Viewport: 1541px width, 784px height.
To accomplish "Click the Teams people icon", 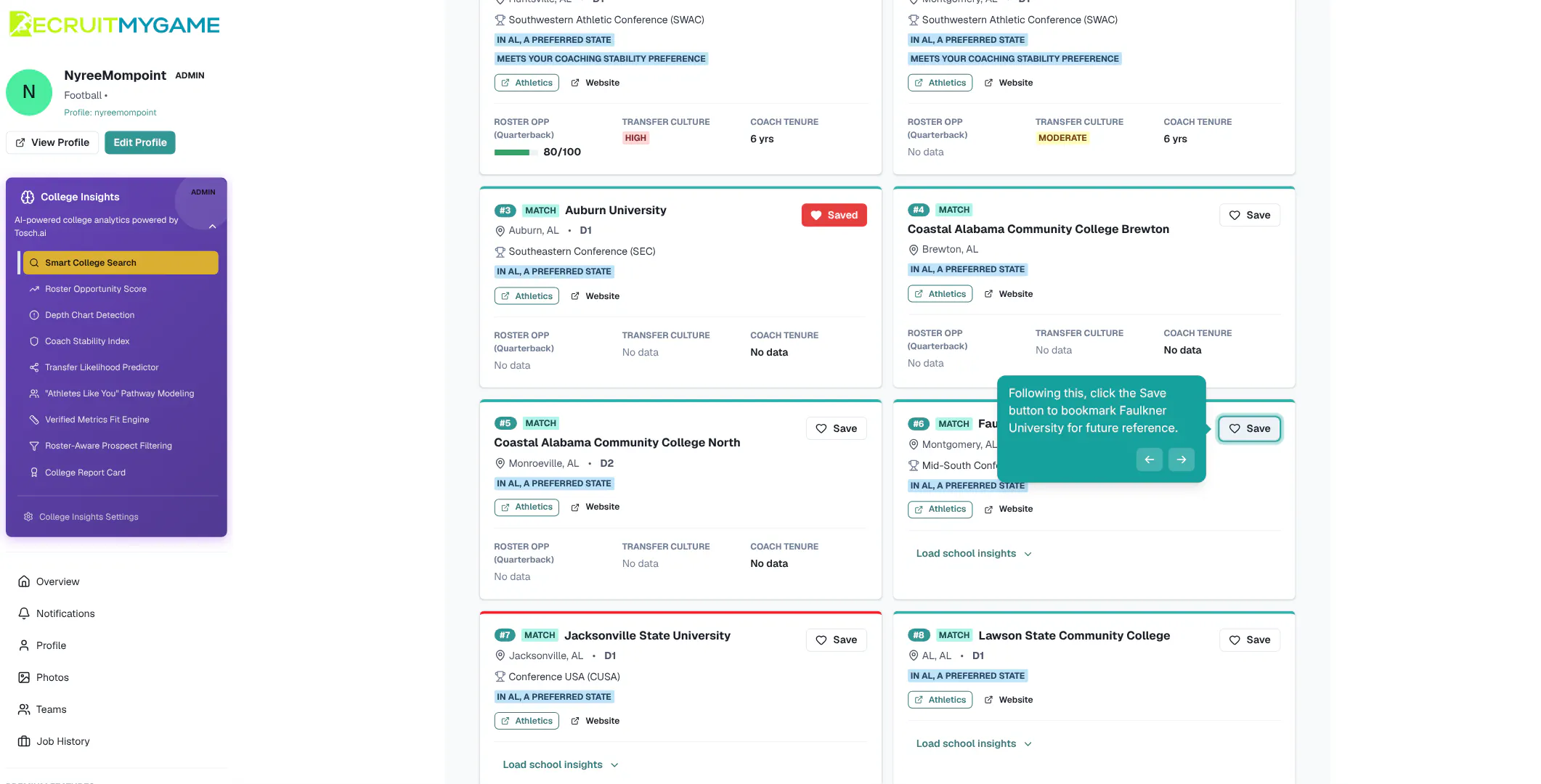I will (24, 709).
